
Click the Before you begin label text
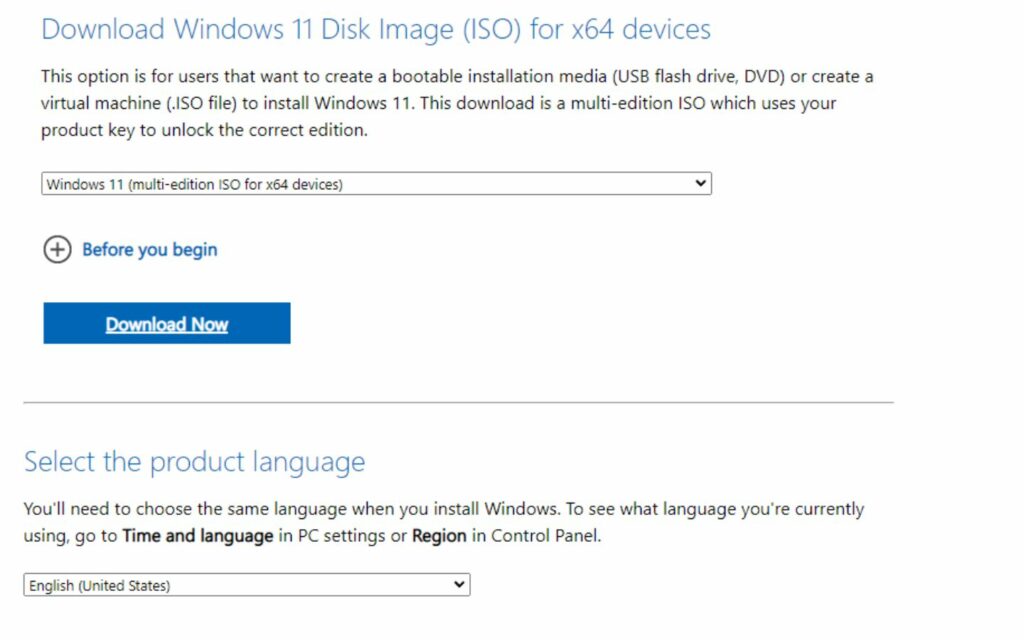149,250
